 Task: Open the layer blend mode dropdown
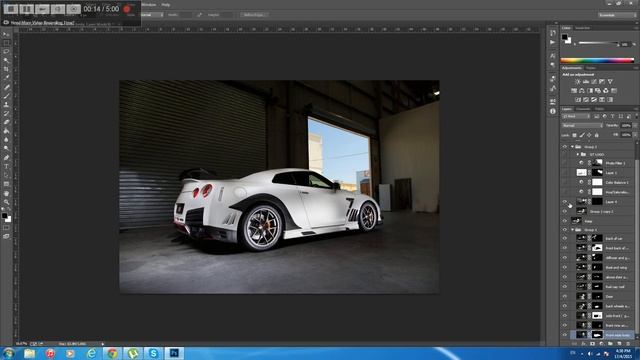(x=582, y=126)
